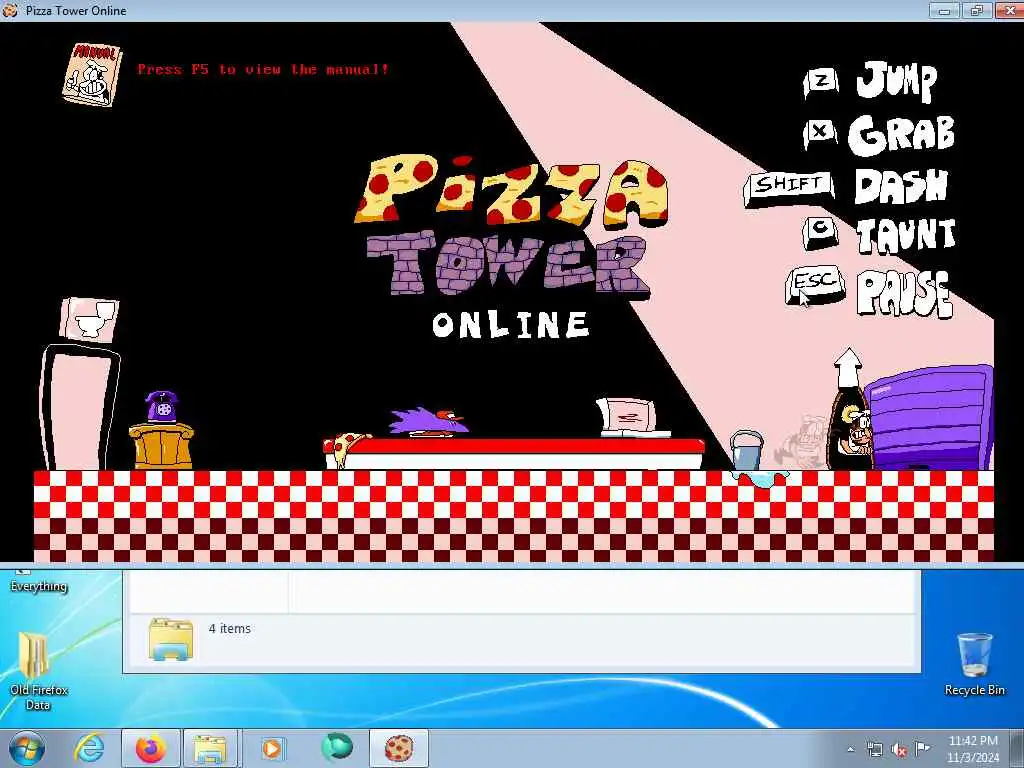Click the toilet picture on the wall
Viewport: 1024px width, 768px height.
tap(89, 319)
